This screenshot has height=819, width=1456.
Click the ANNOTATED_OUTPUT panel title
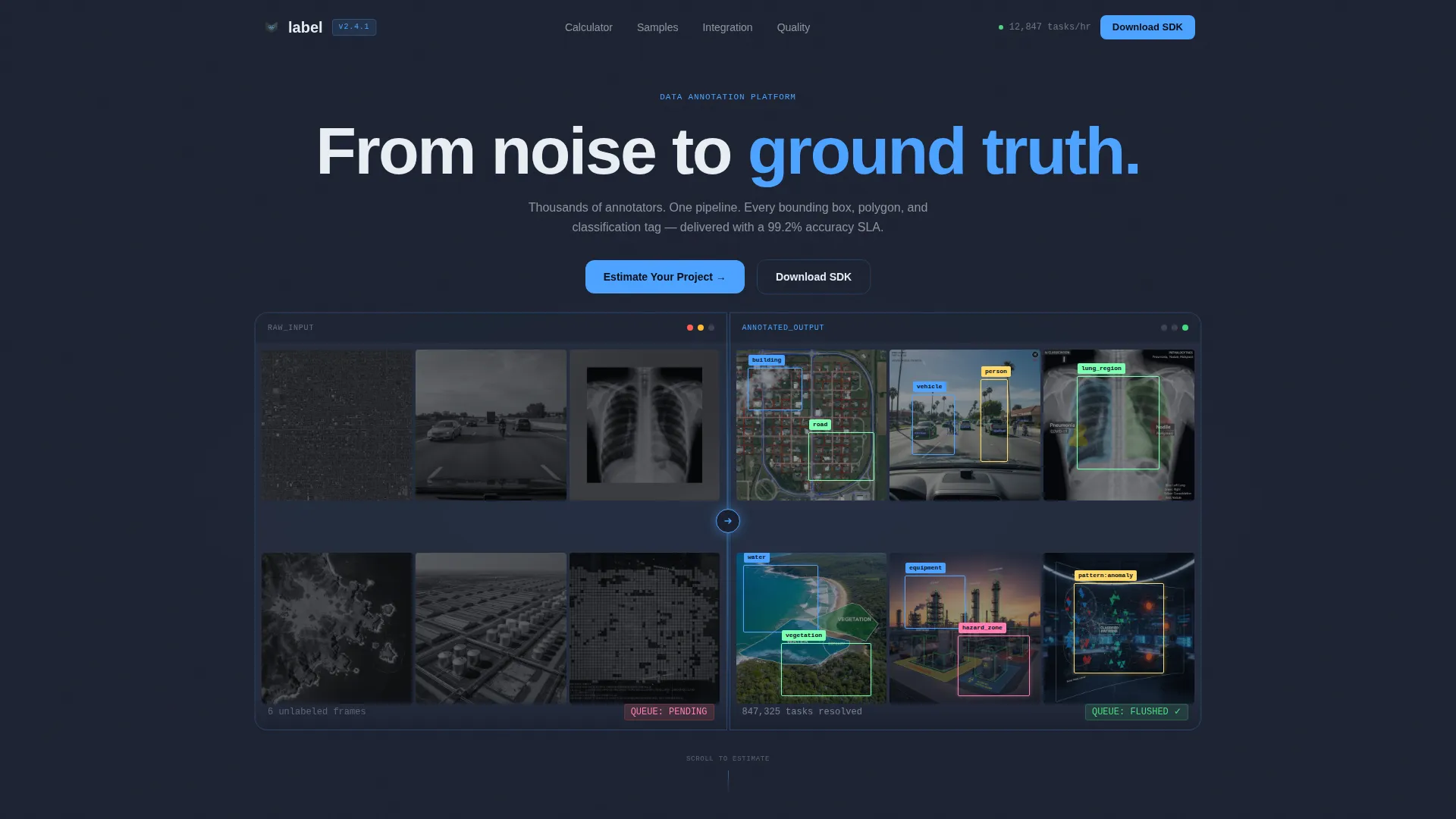pos(783,328)
